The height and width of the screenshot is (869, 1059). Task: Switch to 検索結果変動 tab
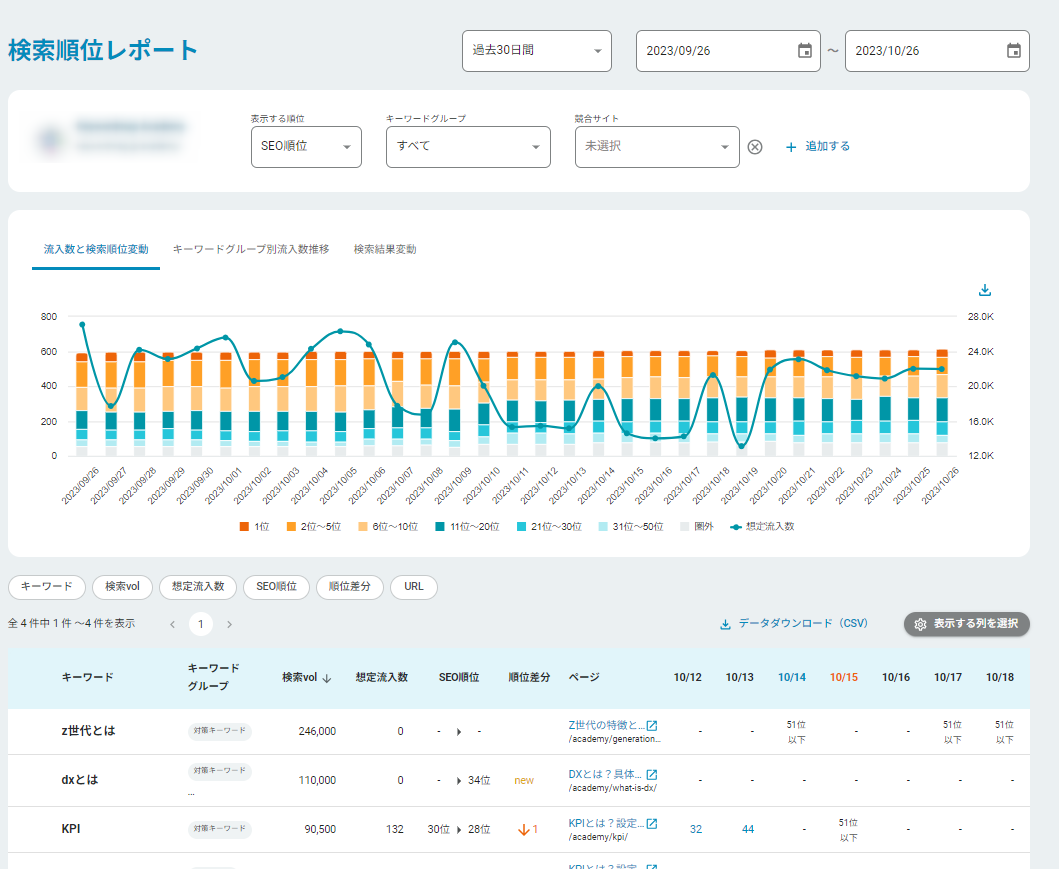[385, 249]
